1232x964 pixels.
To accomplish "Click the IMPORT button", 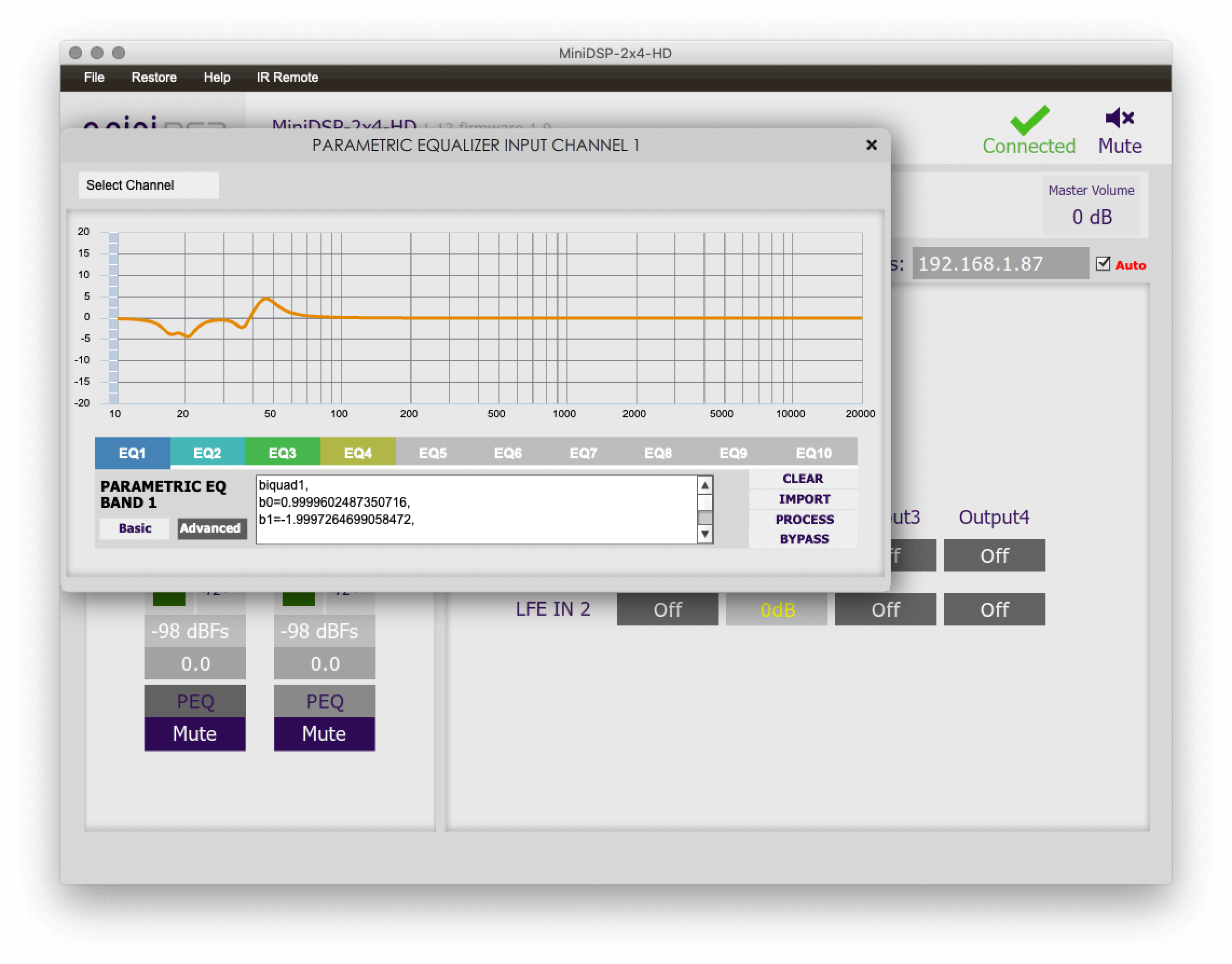I will (804, 499).
